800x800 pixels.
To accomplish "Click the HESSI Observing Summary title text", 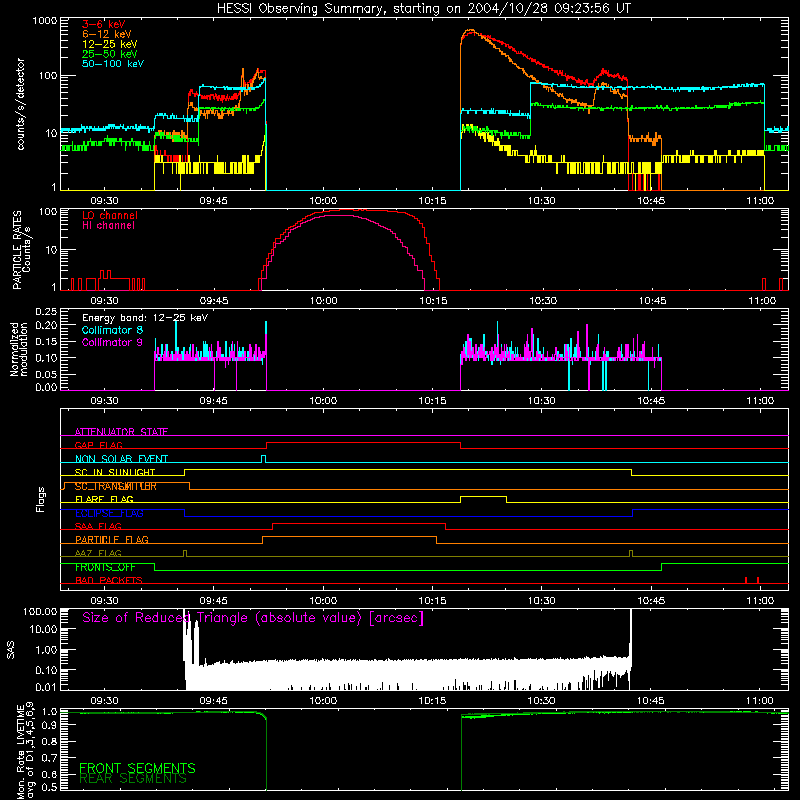I will click(x=424, y=9).
